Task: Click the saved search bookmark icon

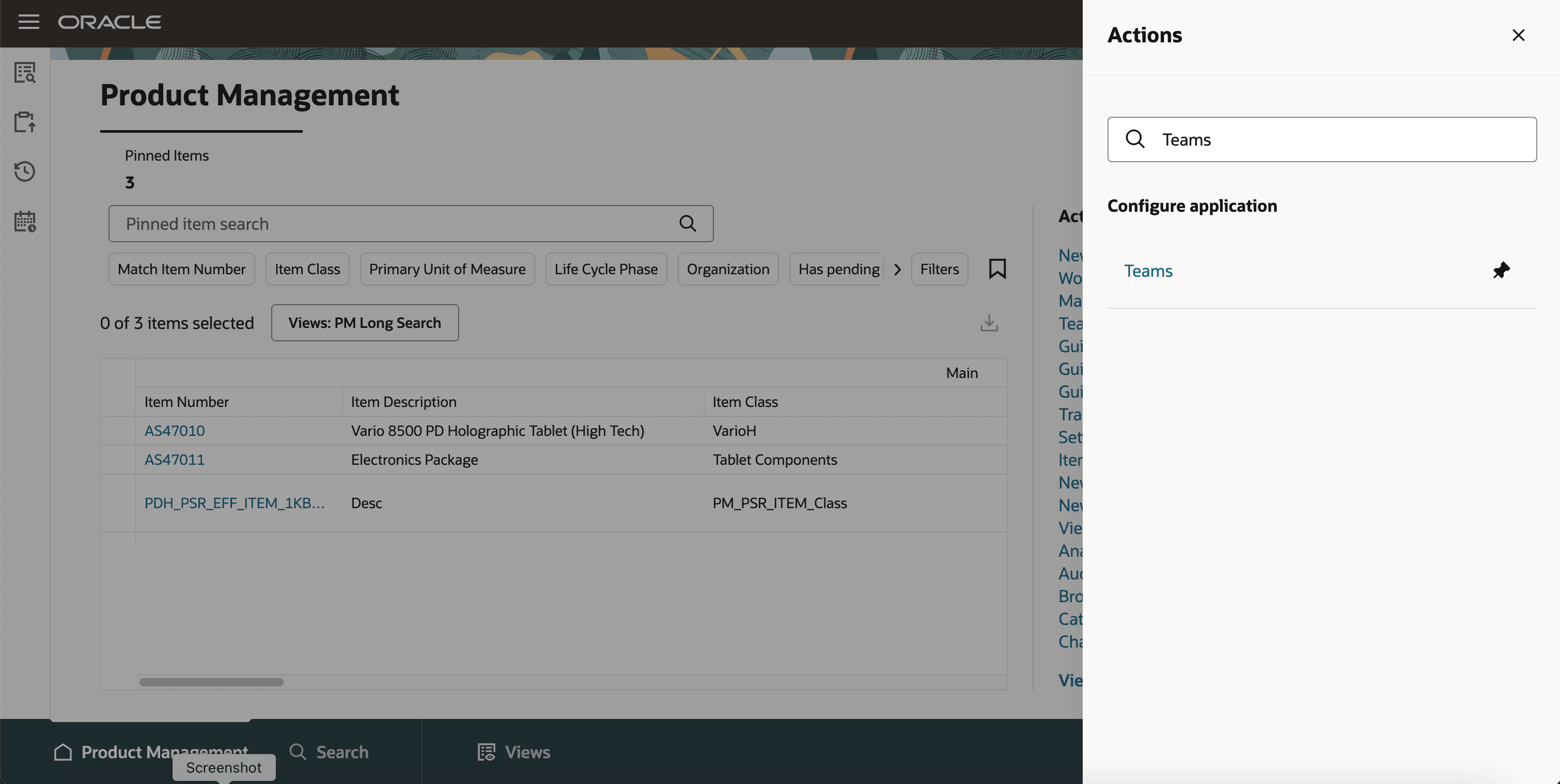Action: (x=997, y=269)
